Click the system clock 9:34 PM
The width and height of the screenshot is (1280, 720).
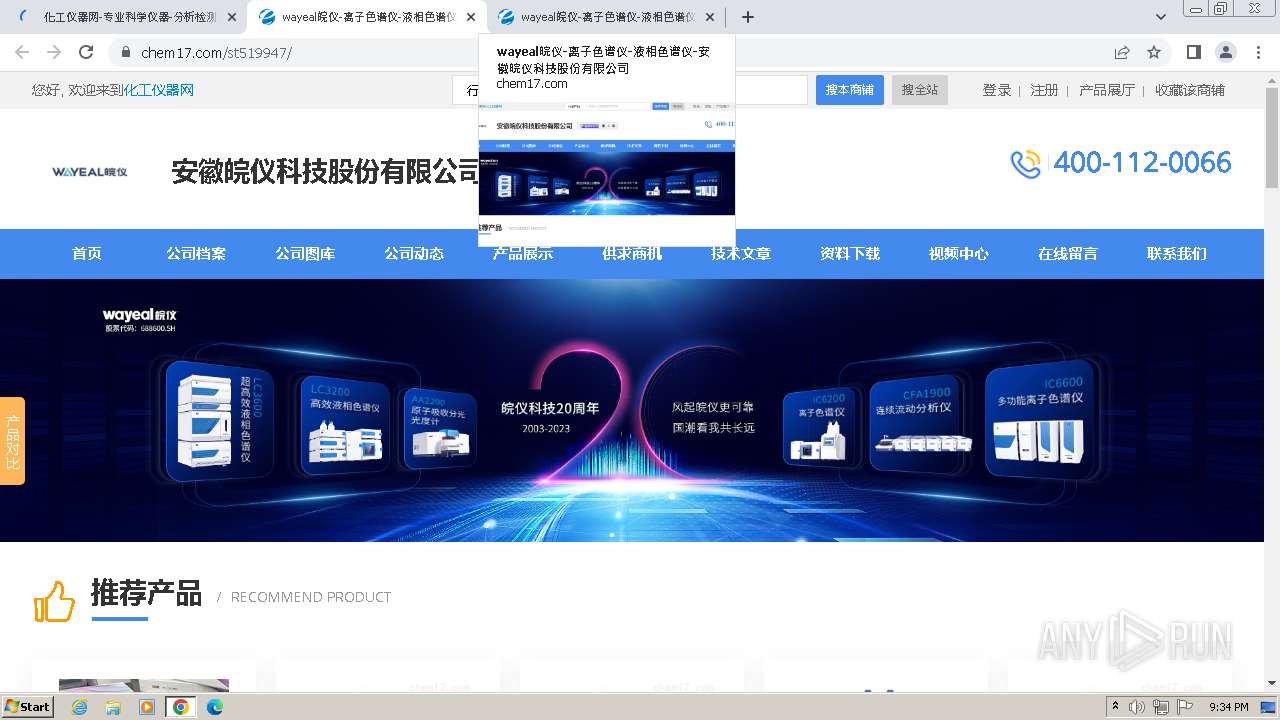click(x=1229, y=707)
